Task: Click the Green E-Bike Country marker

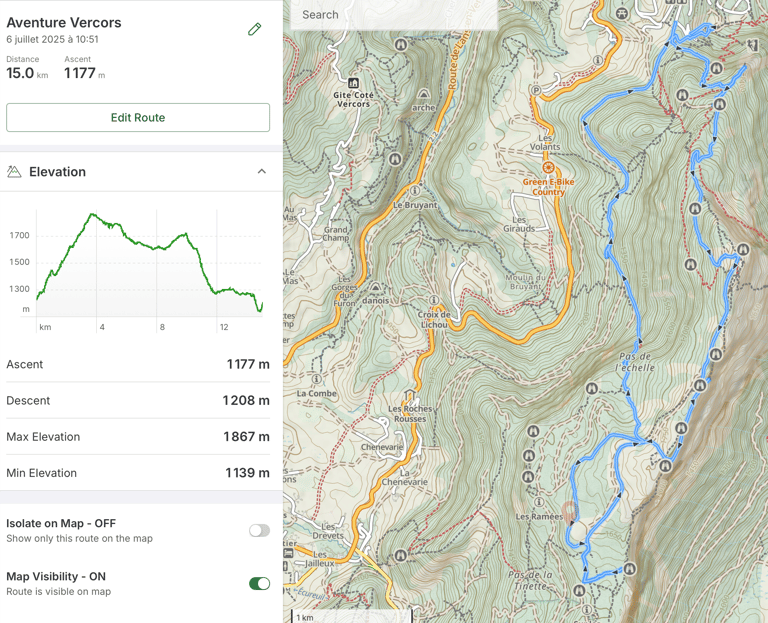Action: click(548, 168)
